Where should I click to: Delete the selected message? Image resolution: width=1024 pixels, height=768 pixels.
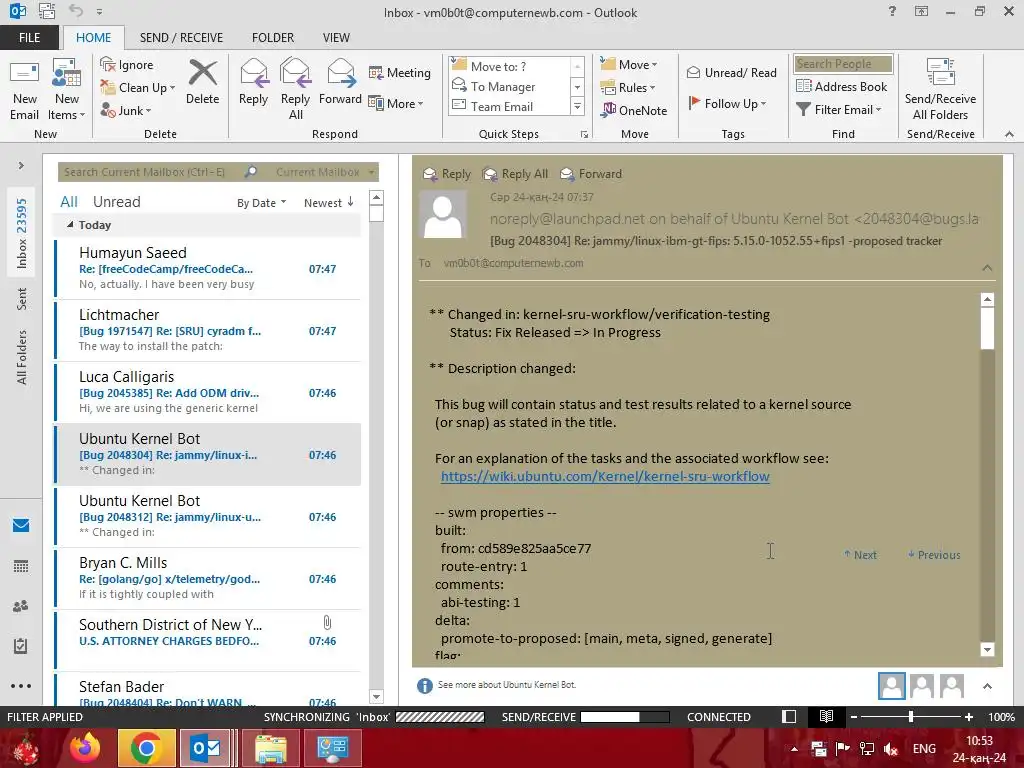202,82
